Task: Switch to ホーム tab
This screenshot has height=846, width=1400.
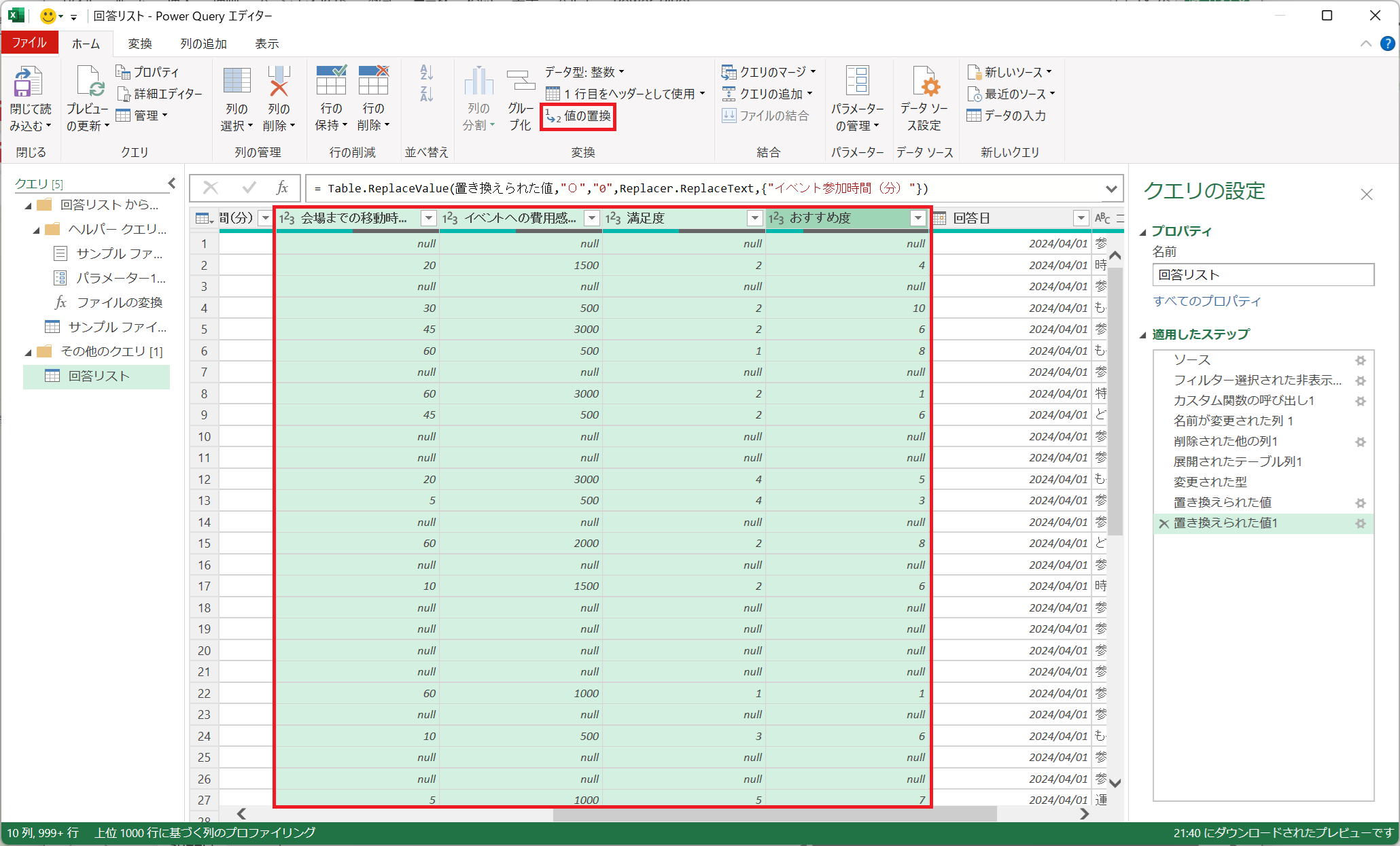Action: tap(86, 43)
